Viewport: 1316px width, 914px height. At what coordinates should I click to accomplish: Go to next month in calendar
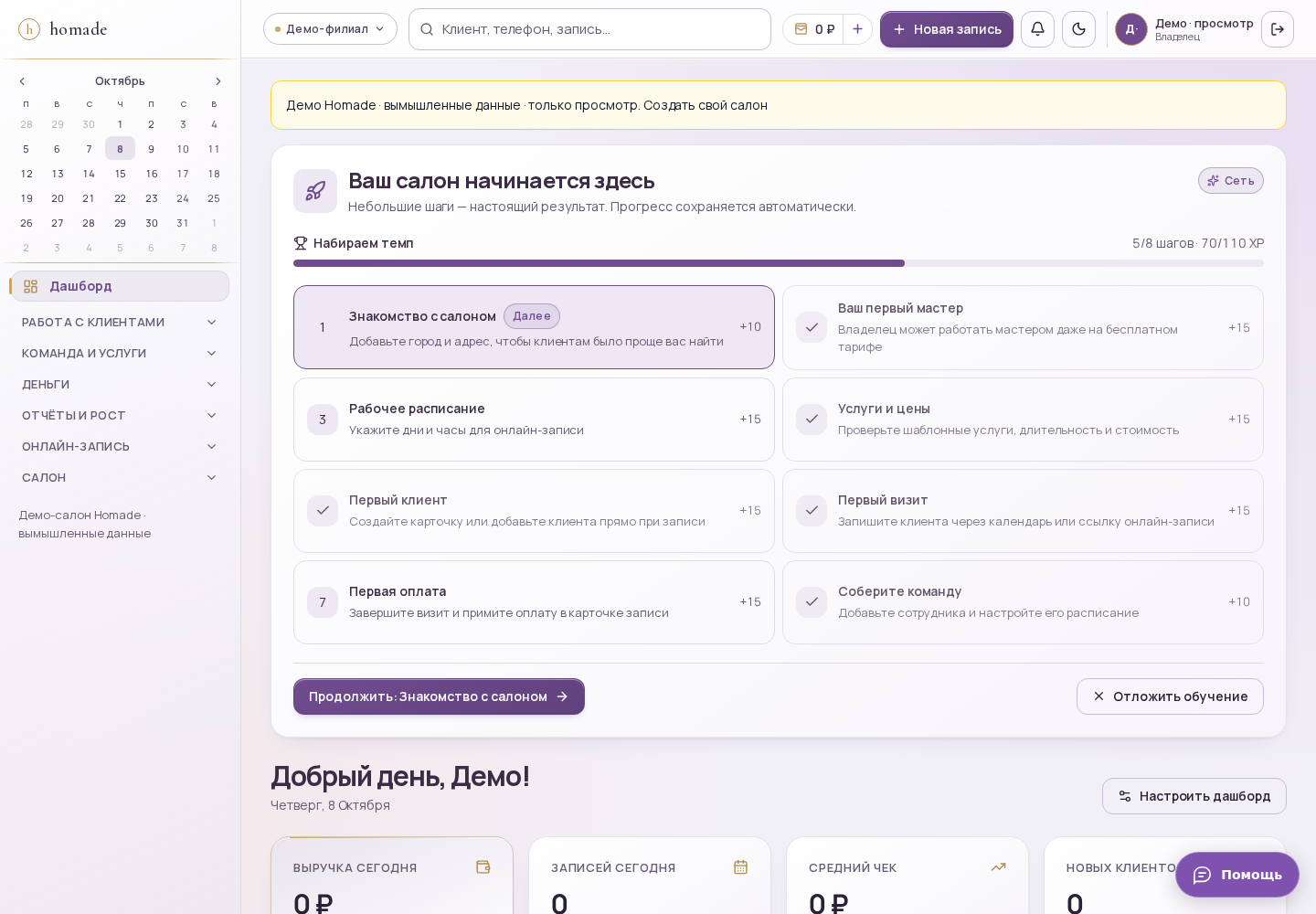click(x=218, y=81)
